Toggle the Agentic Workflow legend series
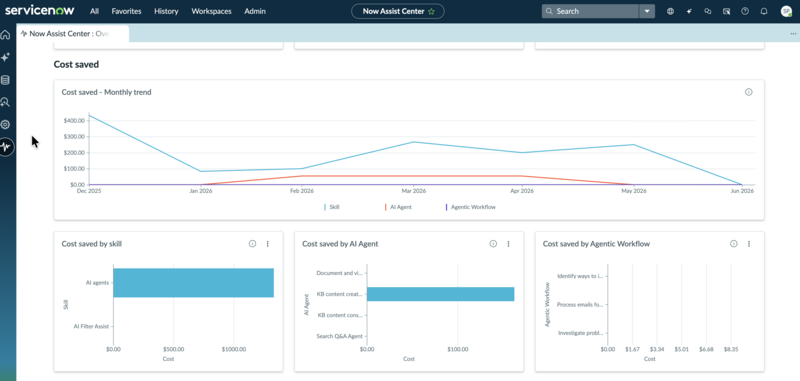The image size is (800, 381). (x=470, y=207)
